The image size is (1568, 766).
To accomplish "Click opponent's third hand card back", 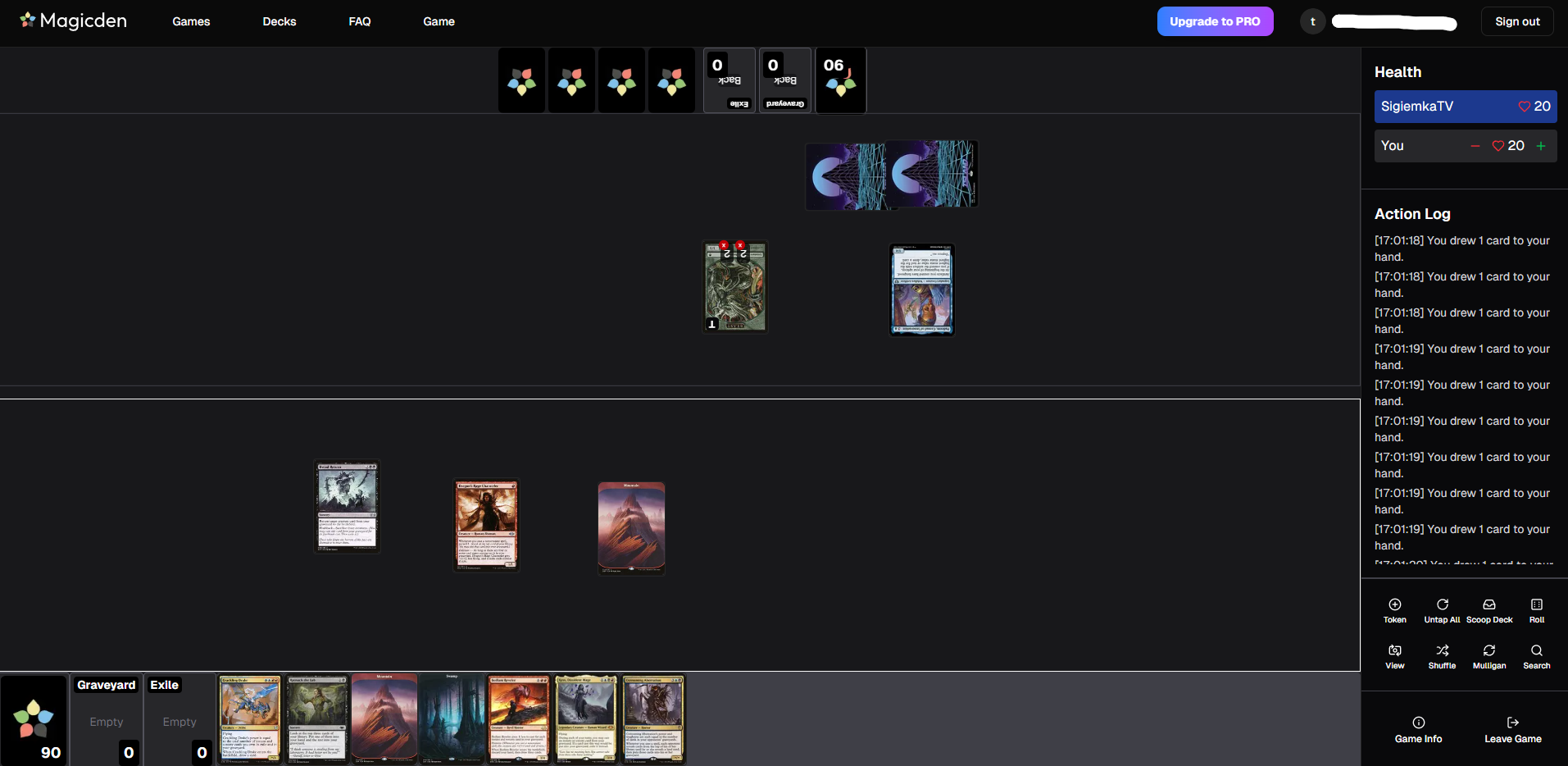I will [x=622, y=80].
